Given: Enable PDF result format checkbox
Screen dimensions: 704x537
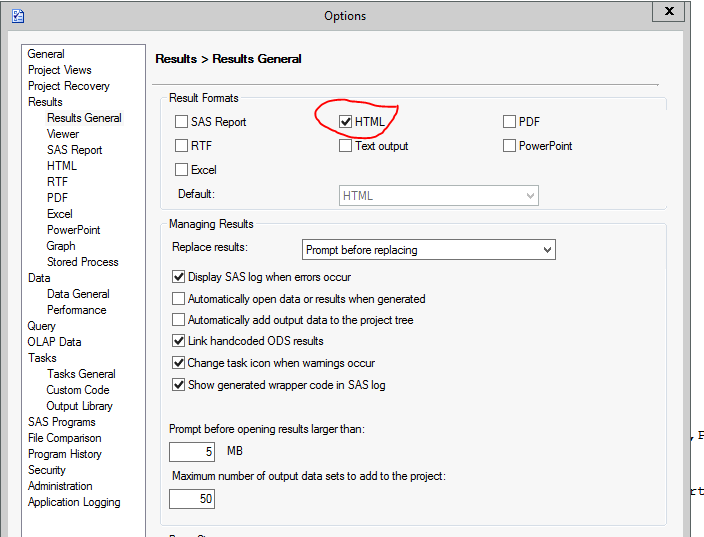Looking at the screenshot, I should [x=509, y=122].
